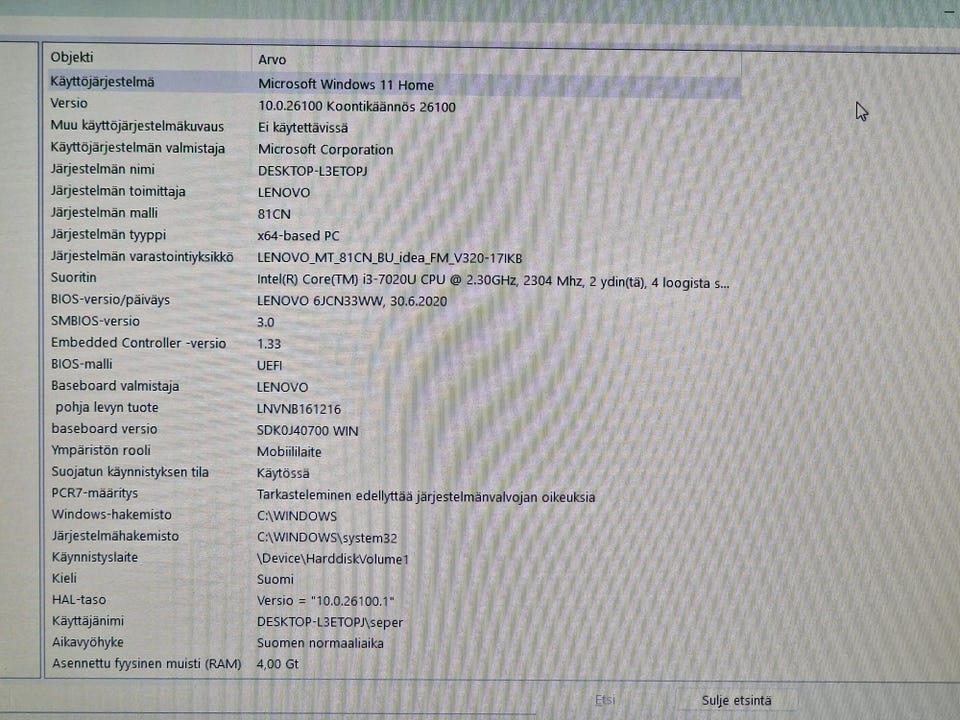Viewport: 960px width, 720px height.
Task: Click the C:\WINDOWS\system32 value
Action: pyautogui.click(x=327, y=538)
